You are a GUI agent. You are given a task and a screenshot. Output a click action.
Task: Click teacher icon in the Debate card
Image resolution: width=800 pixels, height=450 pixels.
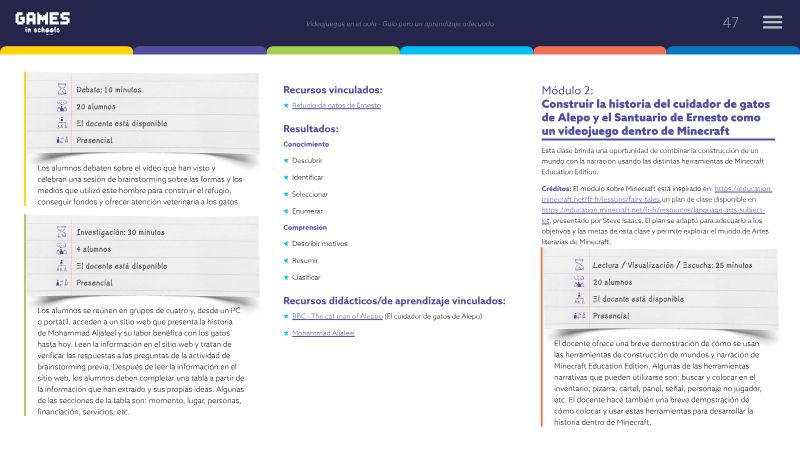pos(62,123)
